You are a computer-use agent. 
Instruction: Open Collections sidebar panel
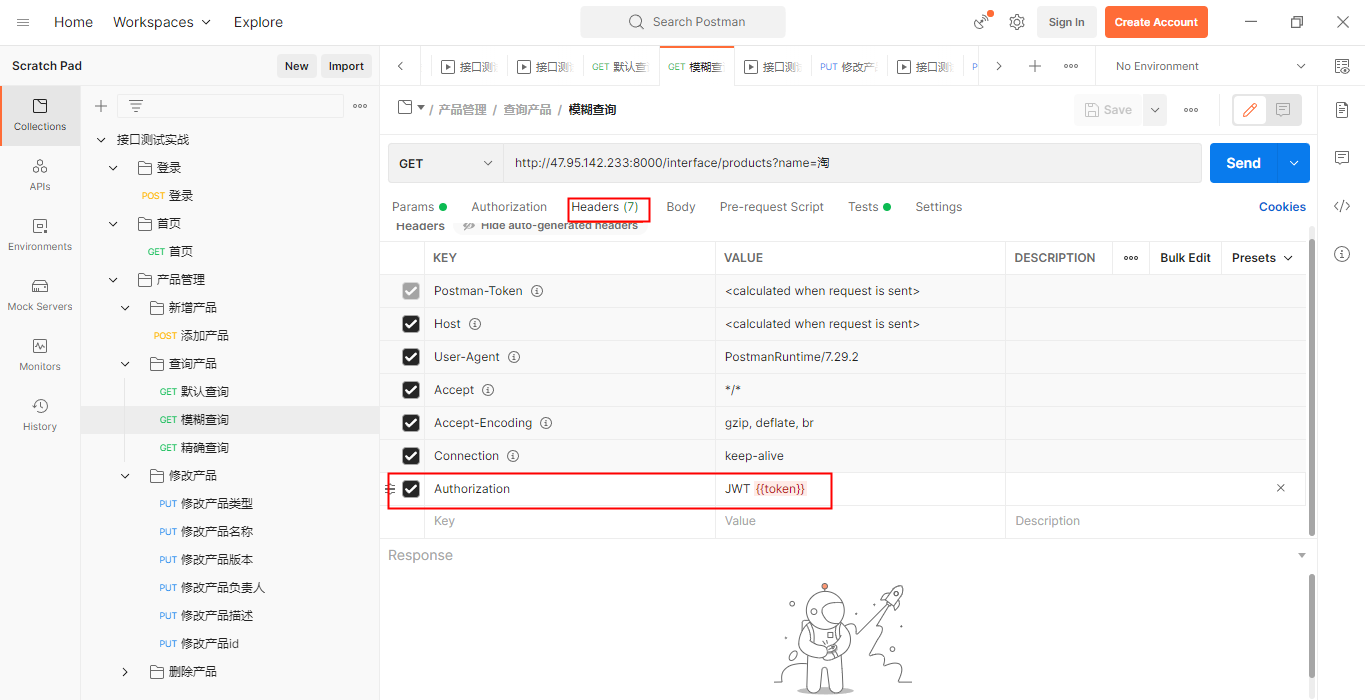coord(40,115)
